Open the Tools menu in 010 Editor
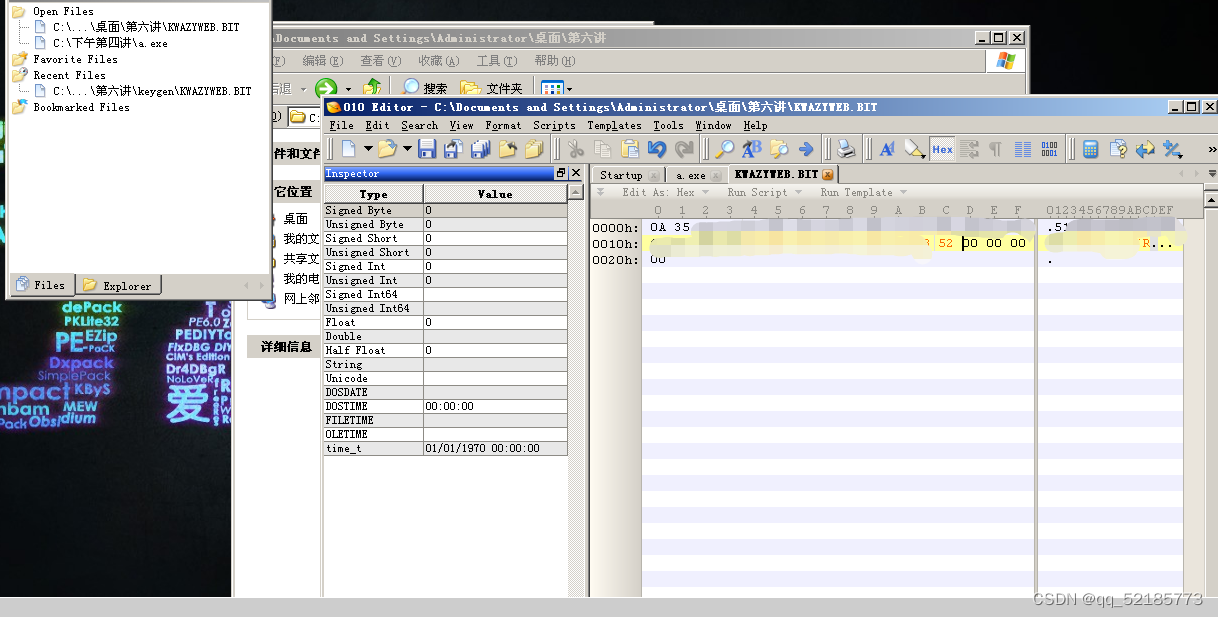Image resolution: width=1218 pixels, height=617 pixels. pos(668,125)
